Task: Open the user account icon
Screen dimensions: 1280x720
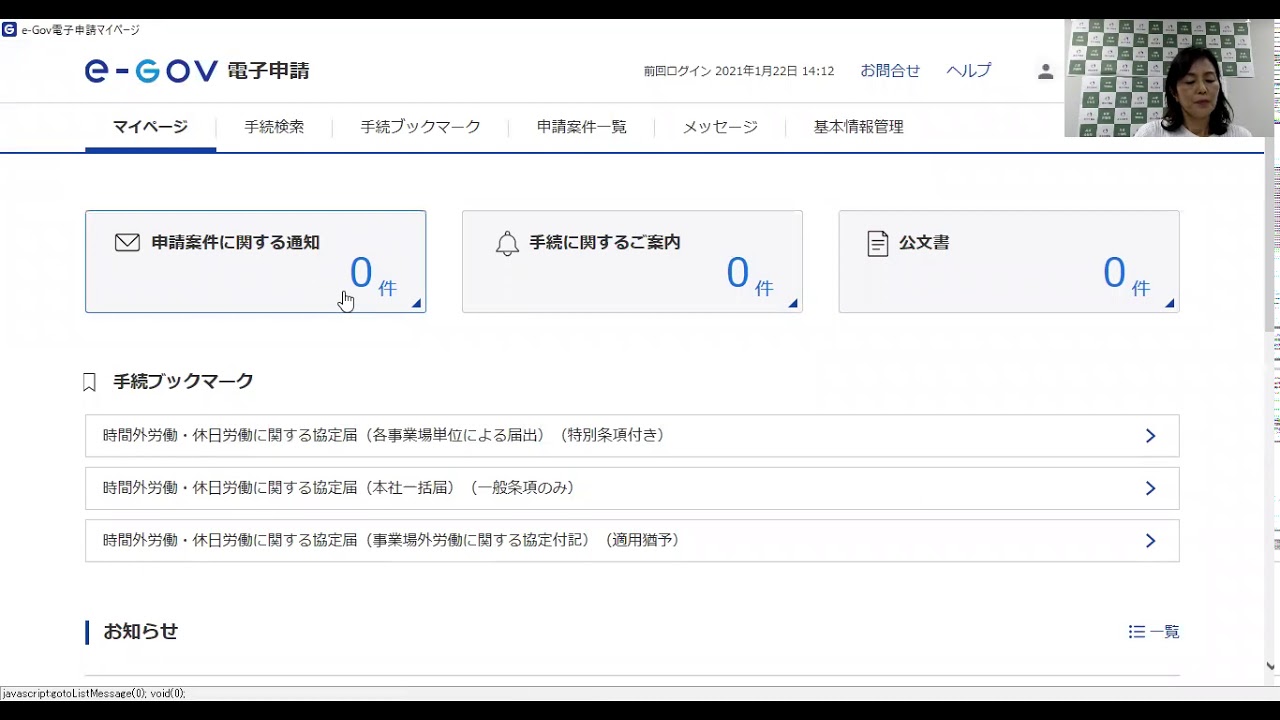Action: point(1045,72)
